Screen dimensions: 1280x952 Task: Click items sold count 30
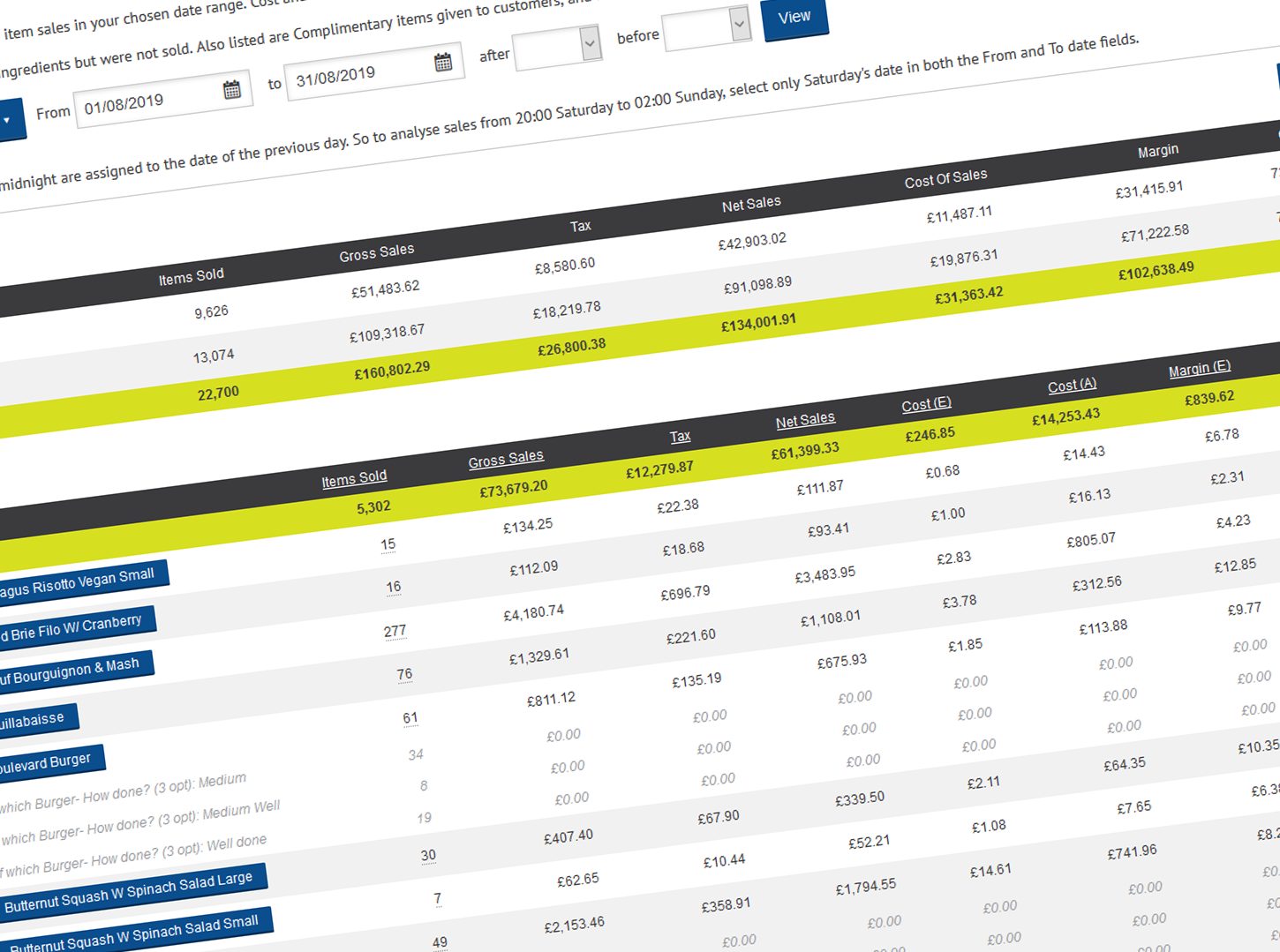click(428, 855)
